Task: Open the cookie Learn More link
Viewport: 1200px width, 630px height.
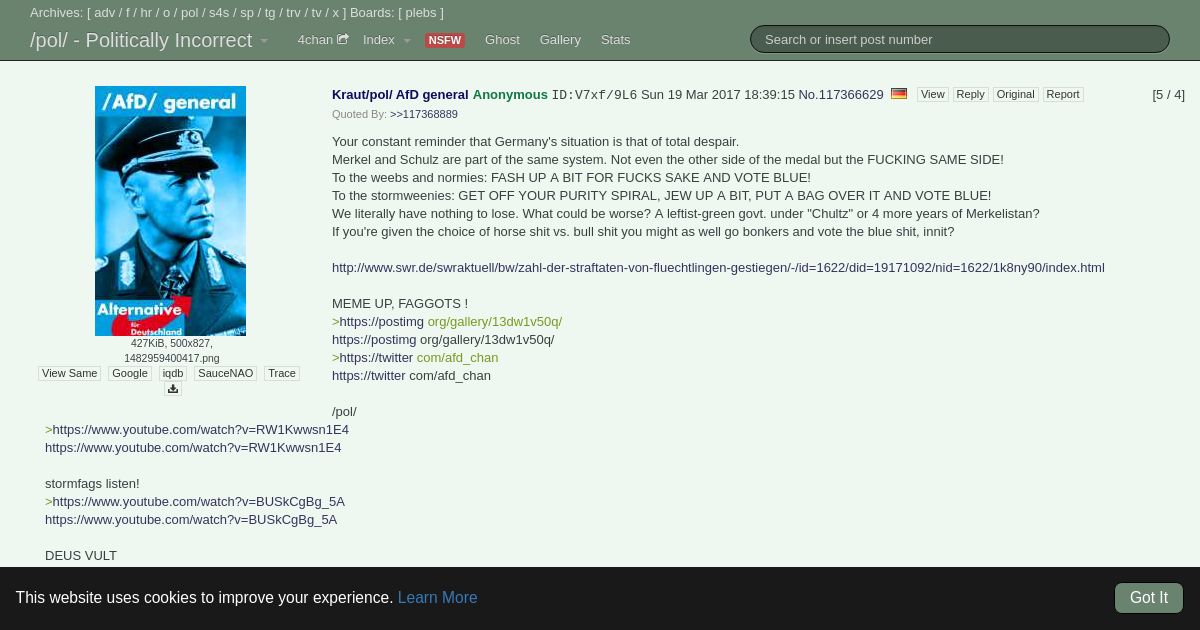Action: [x=437, y=598]
